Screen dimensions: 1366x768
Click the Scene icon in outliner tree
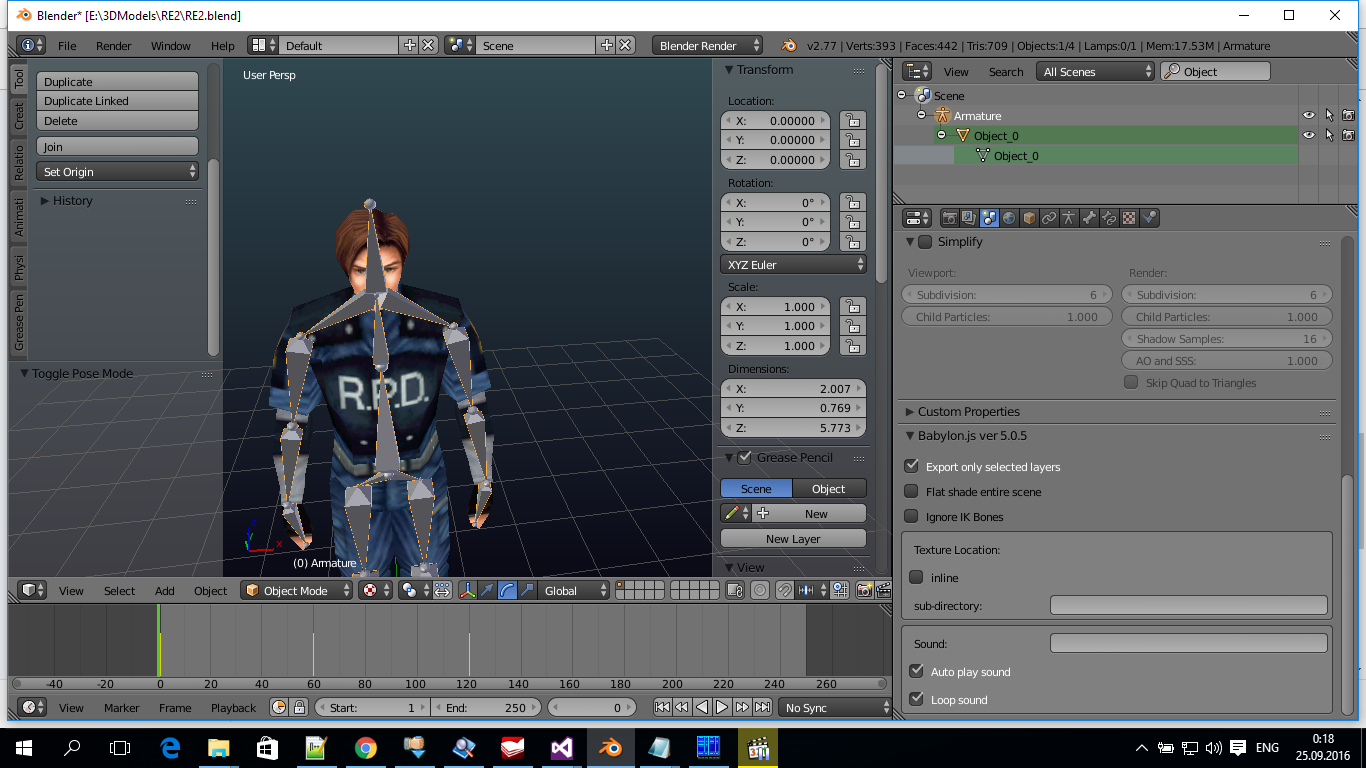pyautogui.click(x=923, y=96)
